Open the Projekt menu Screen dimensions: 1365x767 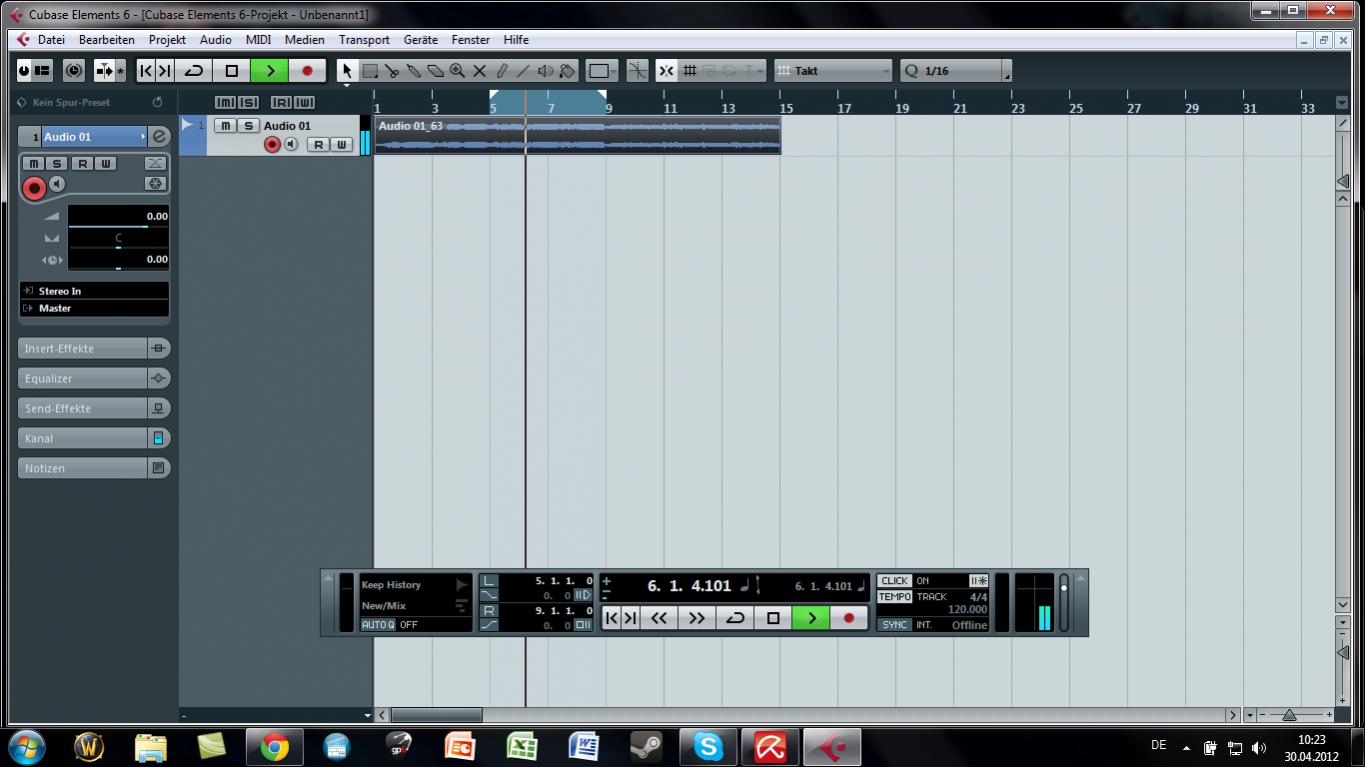tap(168, 40)
